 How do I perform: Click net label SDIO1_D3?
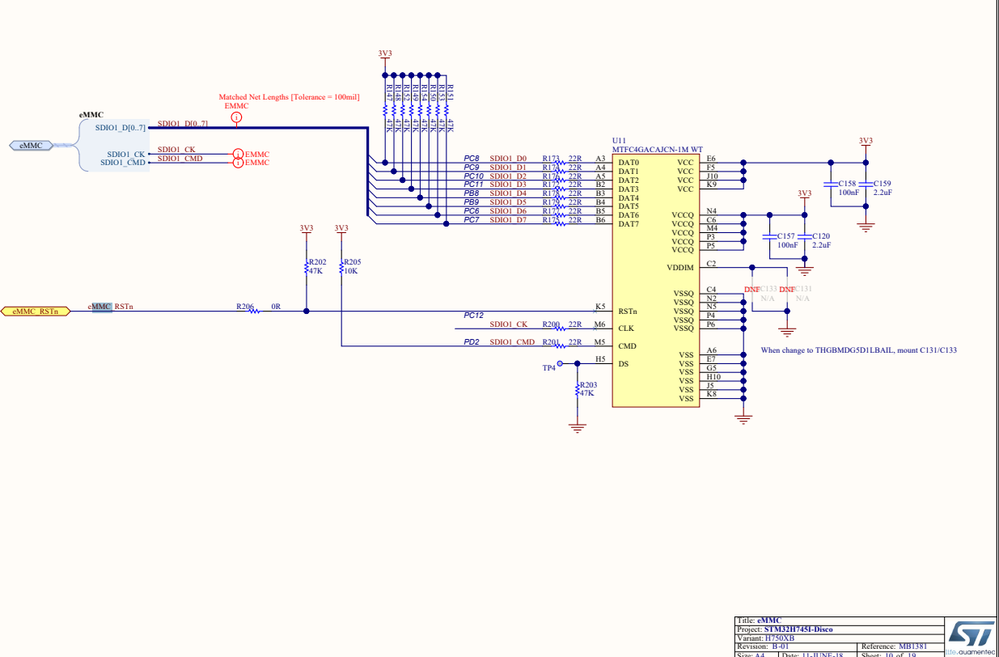(508, 185)
